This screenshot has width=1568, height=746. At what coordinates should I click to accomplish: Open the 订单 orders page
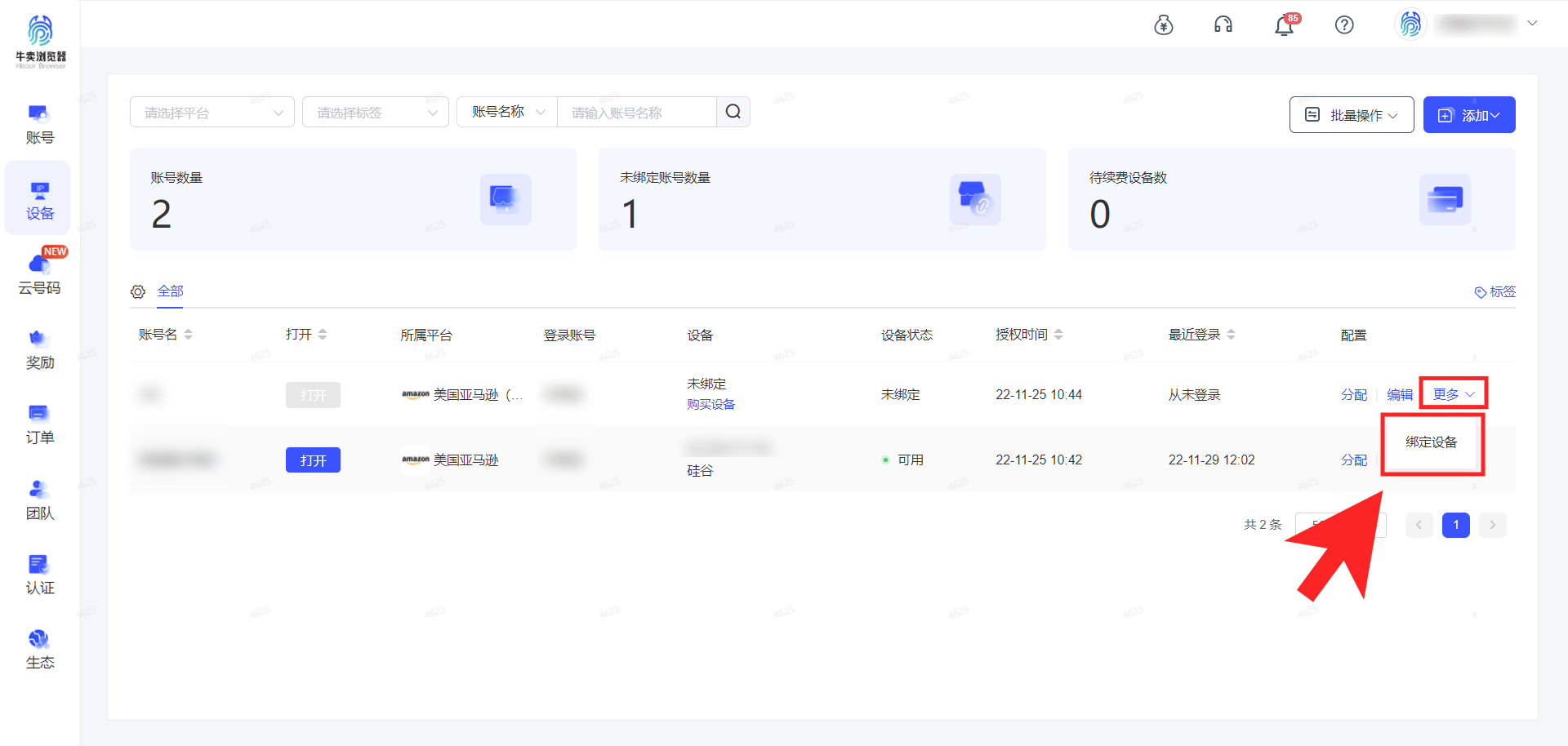[39, 424]
